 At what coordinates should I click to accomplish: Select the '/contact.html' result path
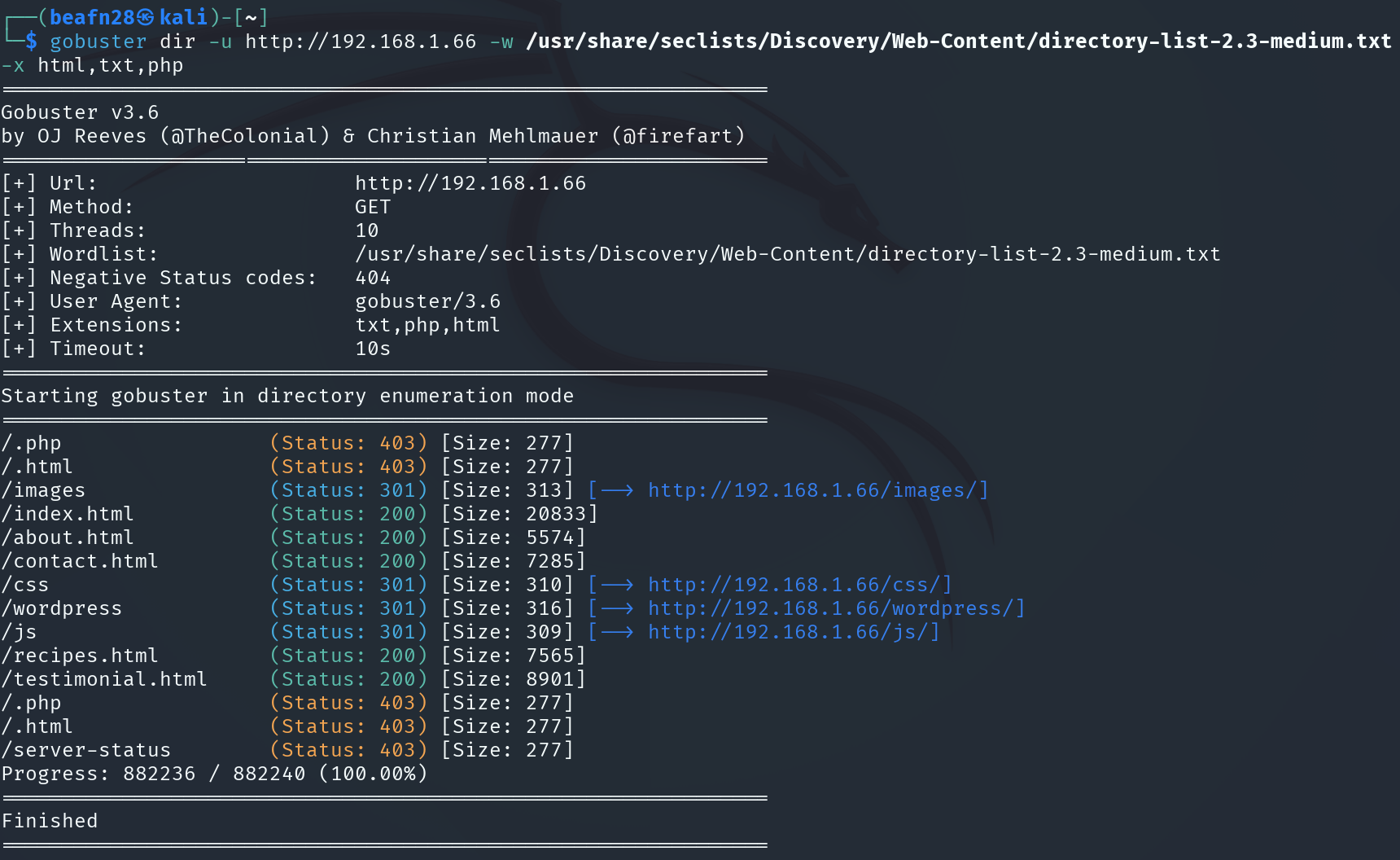80,561
